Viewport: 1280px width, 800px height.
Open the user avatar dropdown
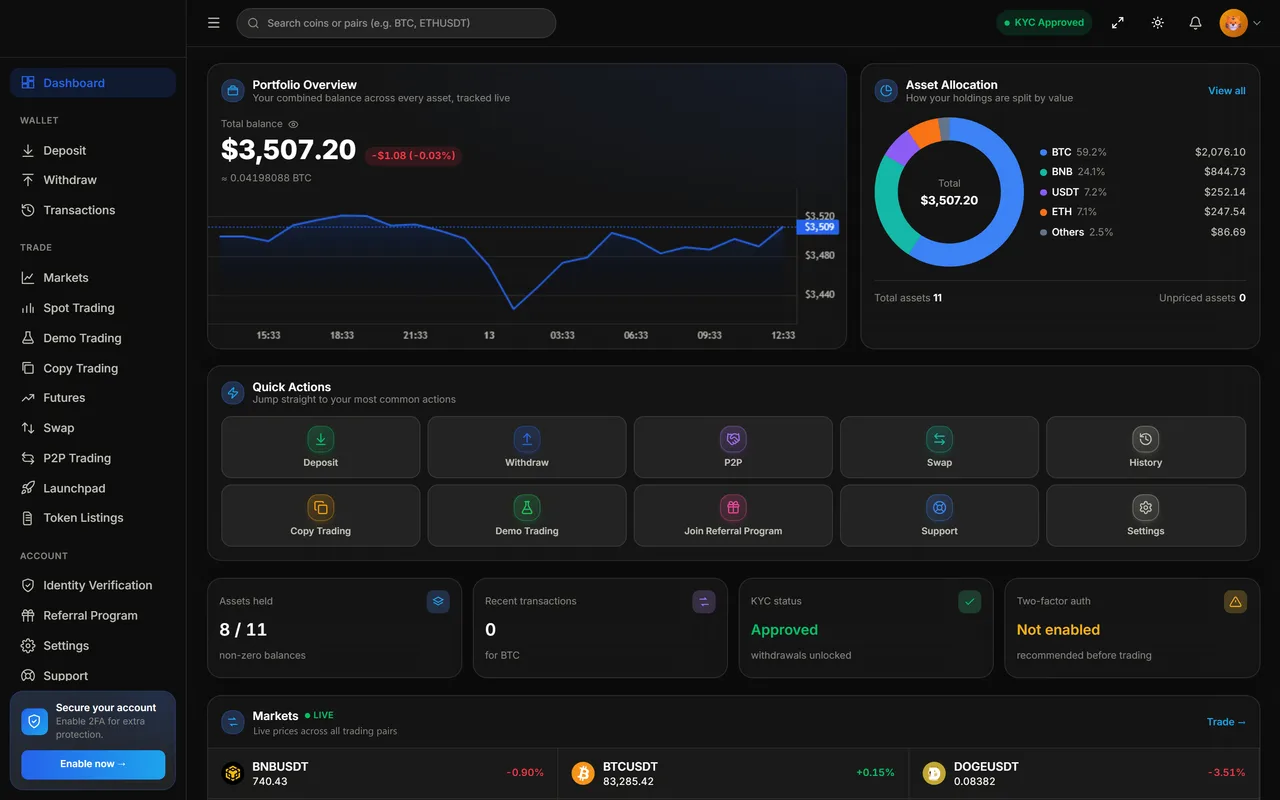click(1240, 23)
